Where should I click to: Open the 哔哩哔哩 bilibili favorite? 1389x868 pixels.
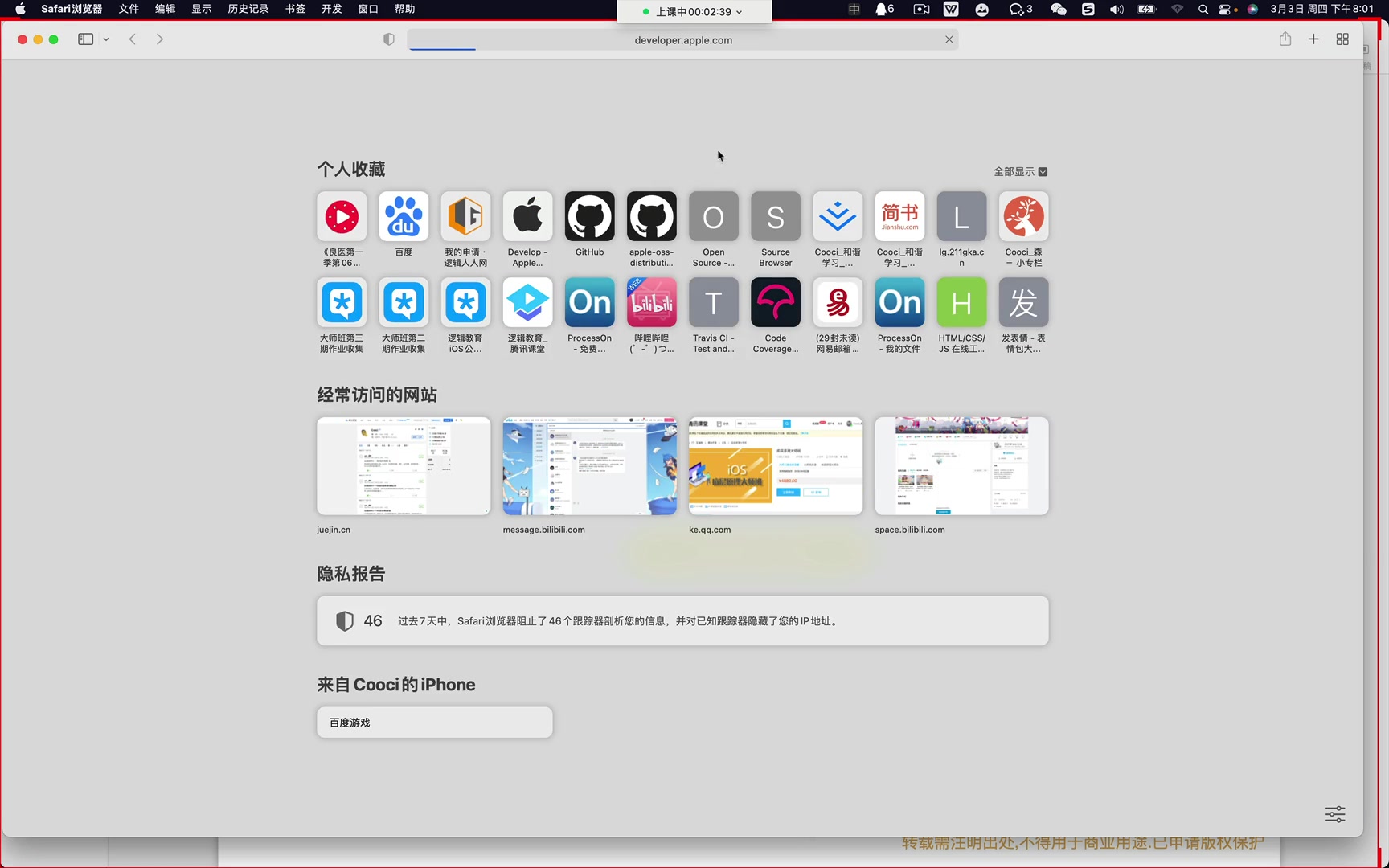(x=651, y=302)
